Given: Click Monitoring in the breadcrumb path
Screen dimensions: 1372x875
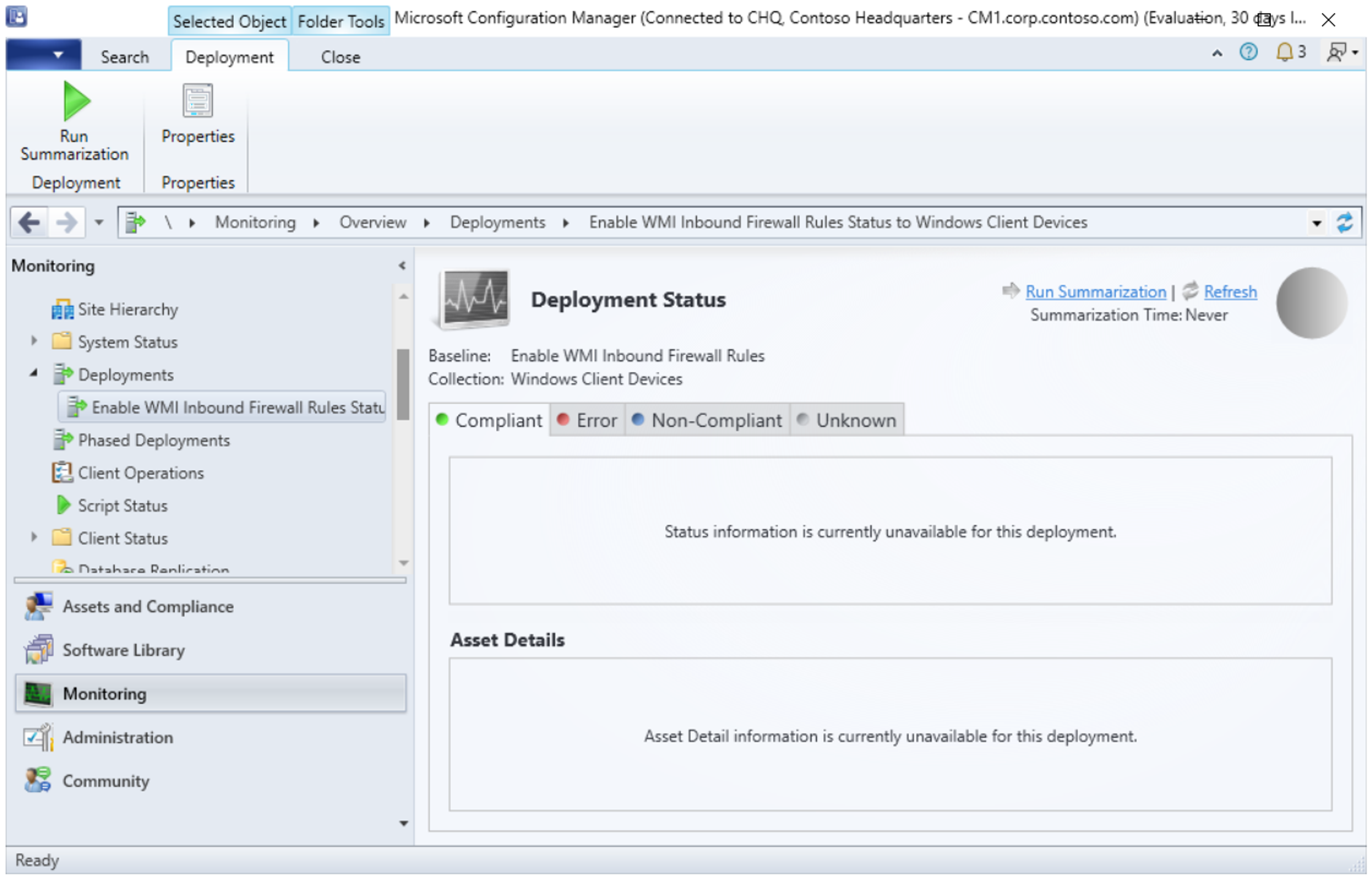Looking at the screenshot, I should [255, 222].
